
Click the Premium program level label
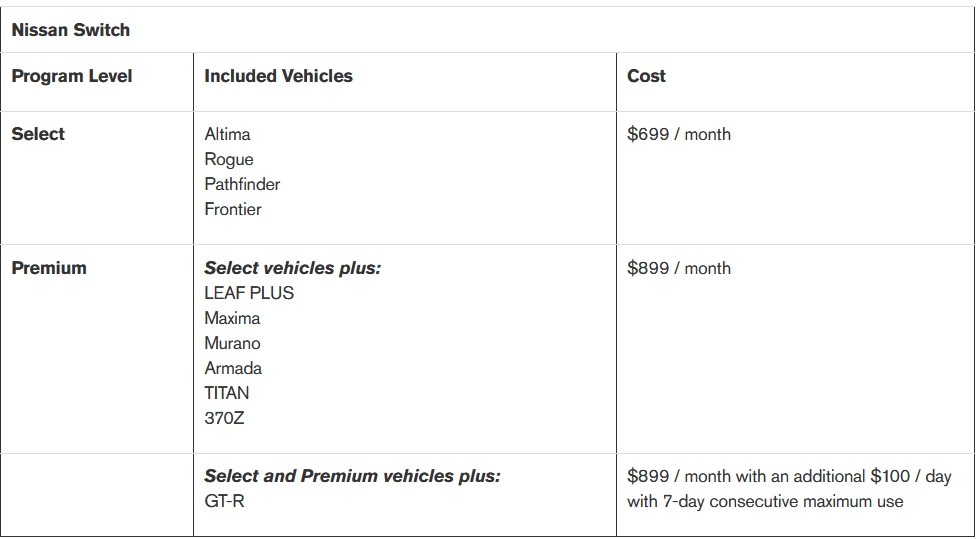coord(49,268)
